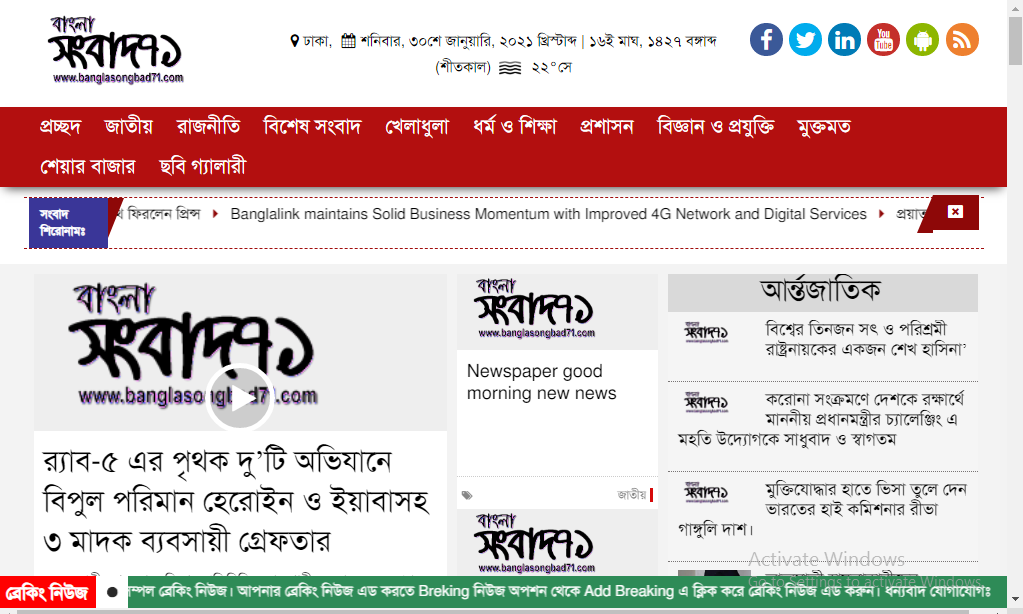1023x614 pixels.
Task: Click the tag icon below the news card
Action: click(x=466, y=493)
